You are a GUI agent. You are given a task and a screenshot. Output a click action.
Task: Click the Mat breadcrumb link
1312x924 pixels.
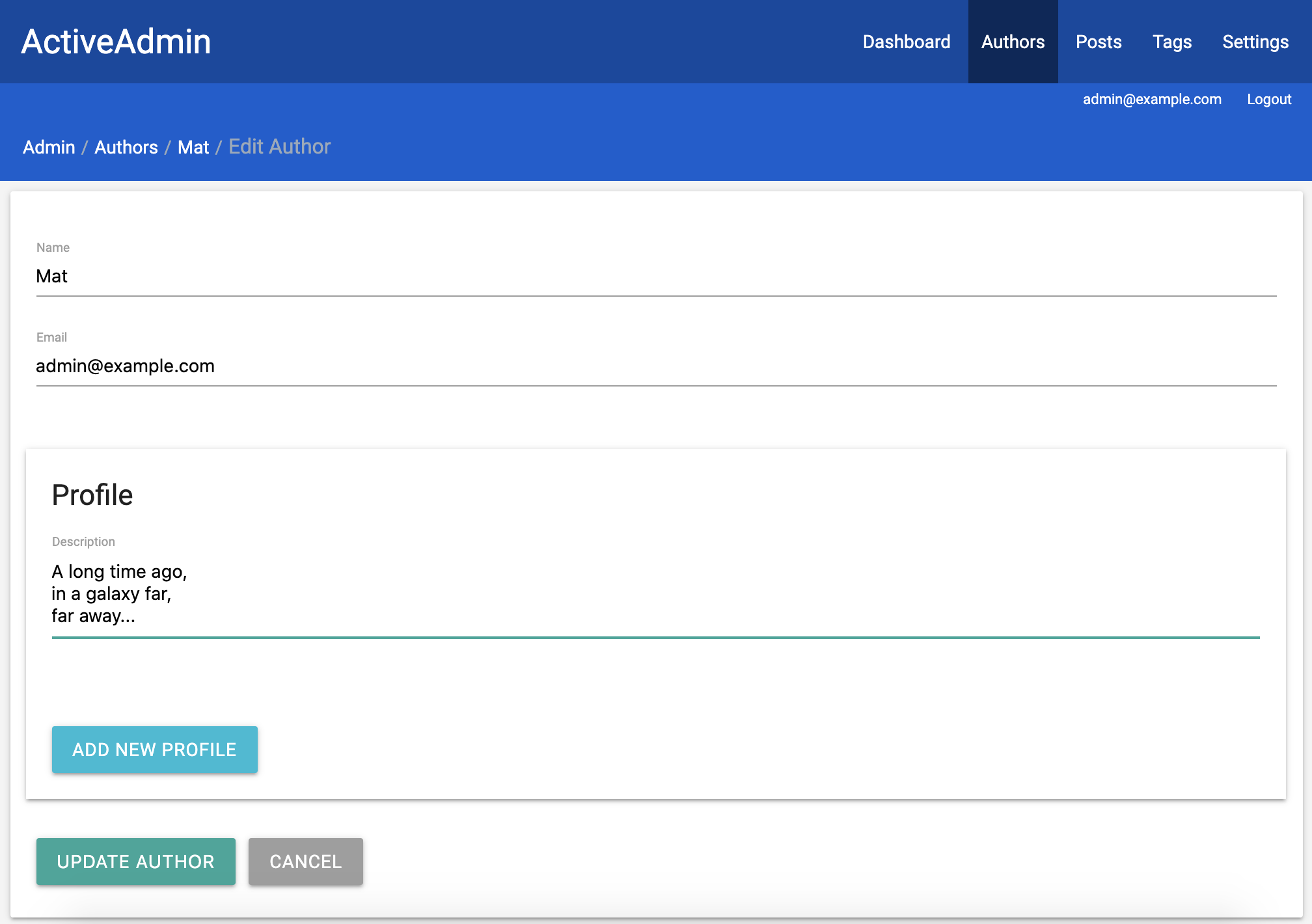(x=193, y=147)
